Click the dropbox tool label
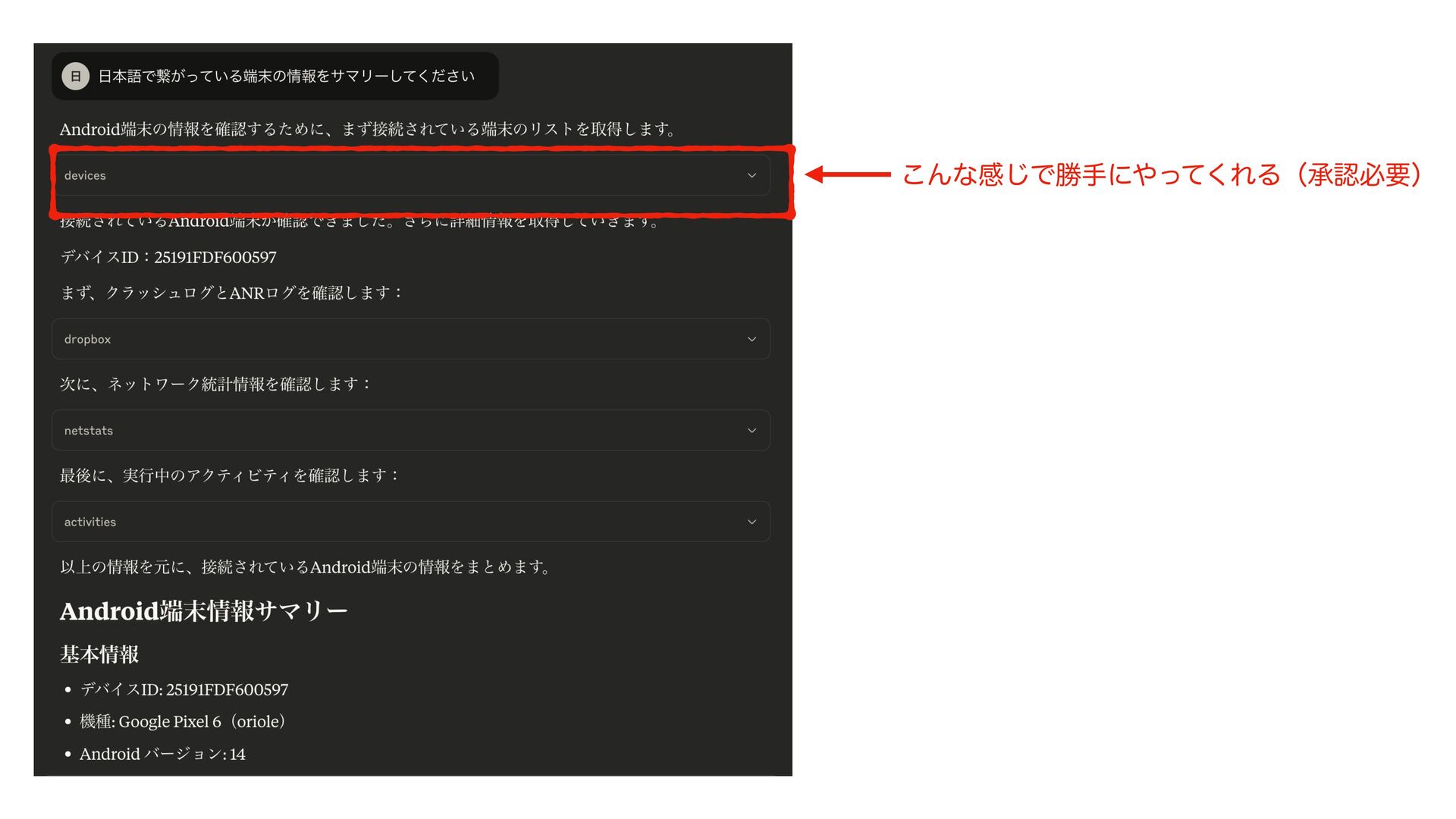The width and height of the screenshot is (1456, 819). coord(87,339)
